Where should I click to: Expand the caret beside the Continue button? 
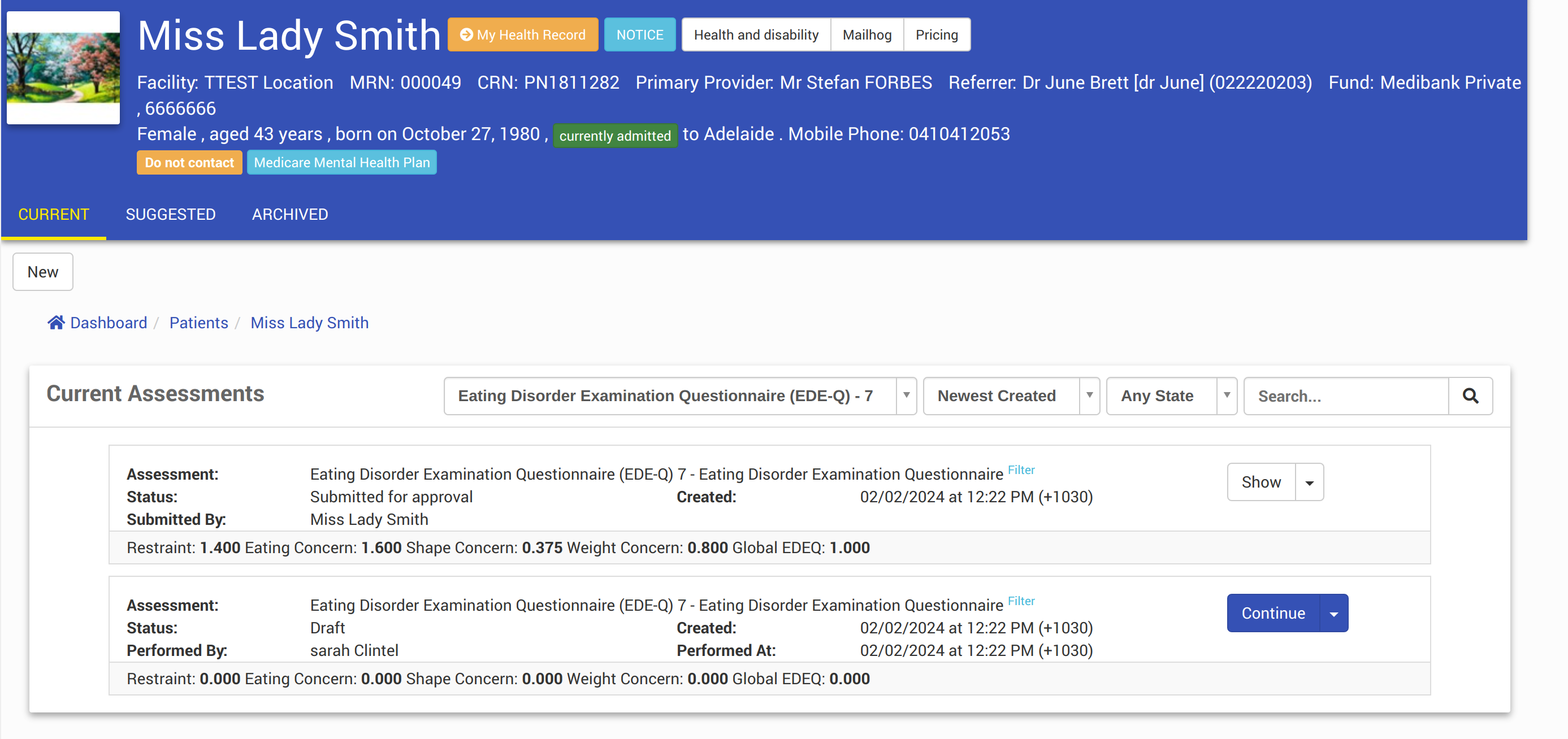1333,614
